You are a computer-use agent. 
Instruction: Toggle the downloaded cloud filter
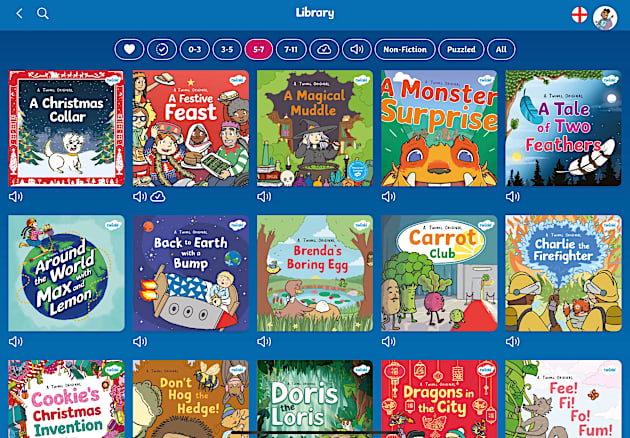click(x=324, y=49)
